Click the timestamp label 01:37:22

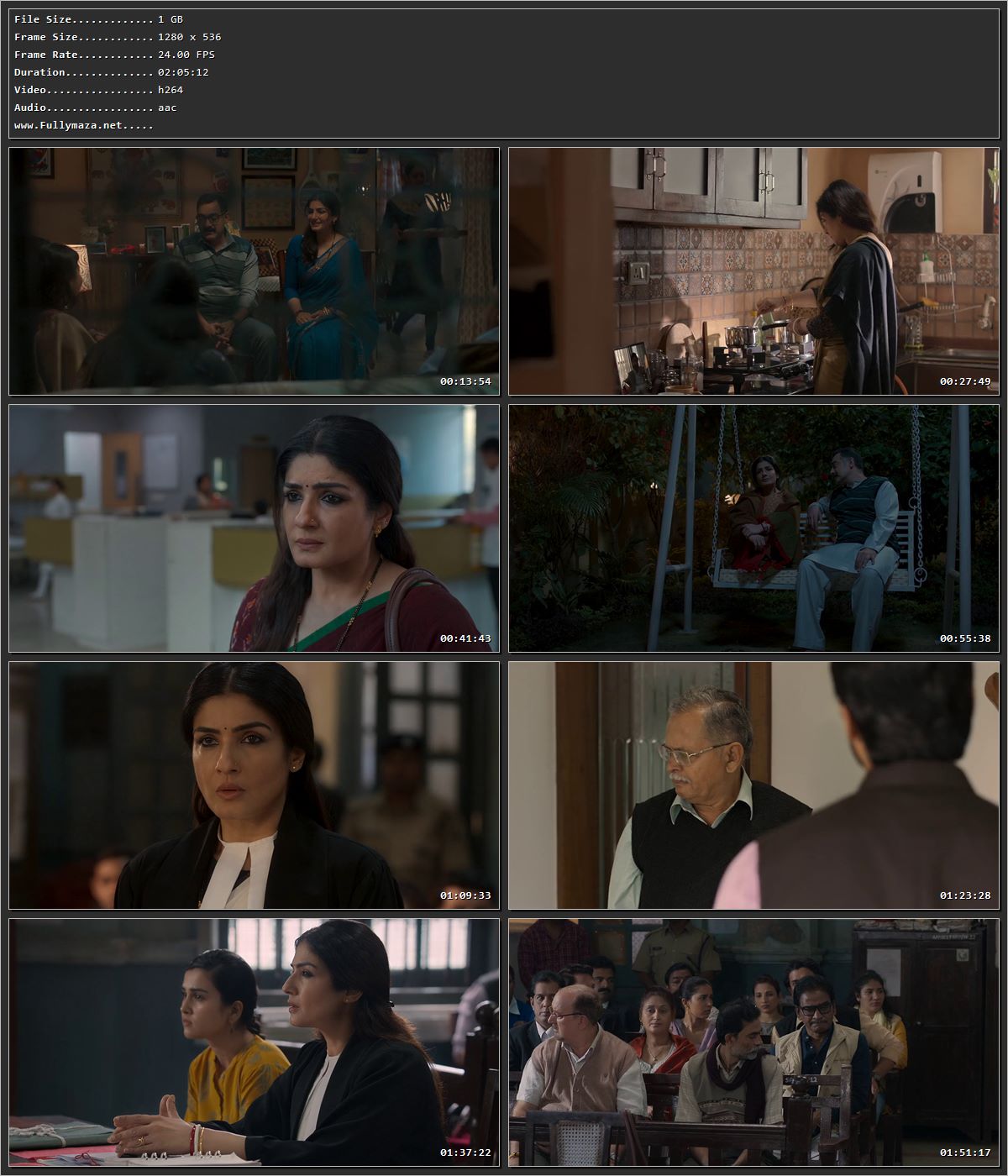[465, 1152]
